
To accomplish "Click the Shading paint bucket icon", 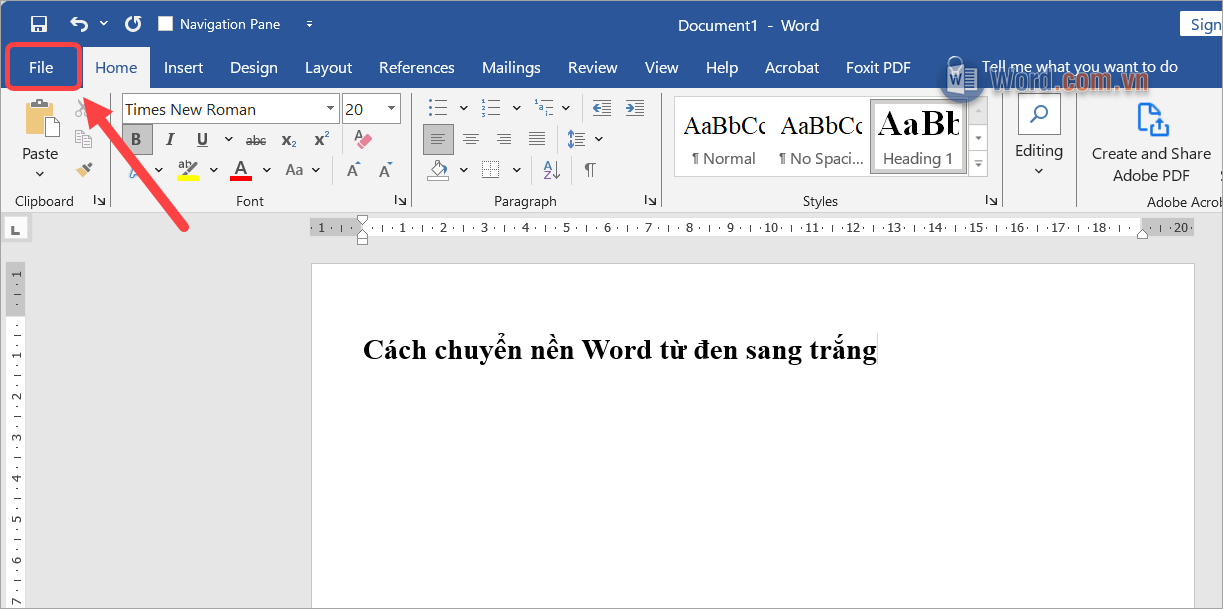I will [437, 170].
